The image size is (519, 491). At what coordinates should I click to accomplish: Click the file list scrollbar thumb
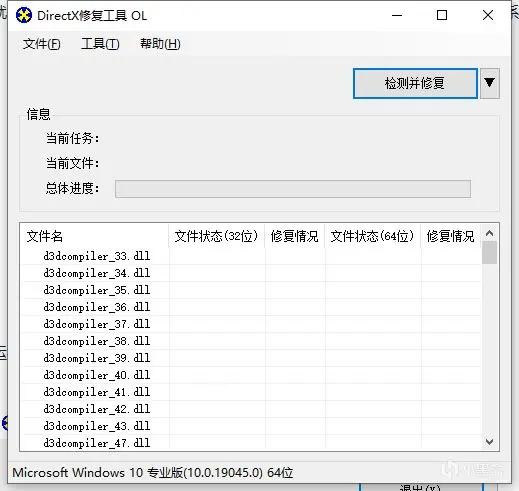pos(489,253)
